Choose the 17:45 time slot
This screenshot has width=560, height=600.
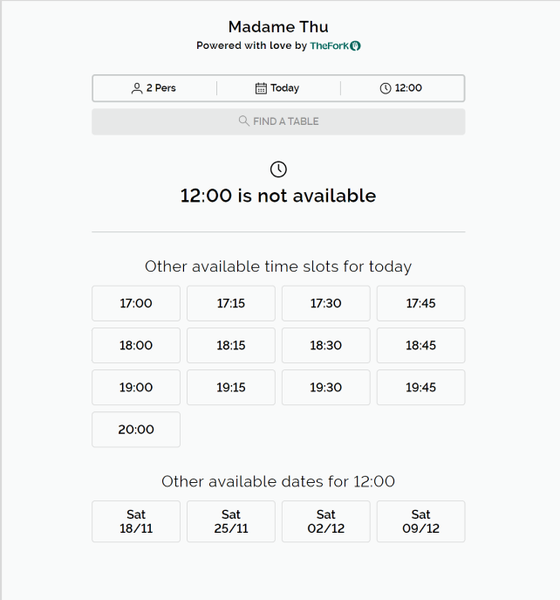tap(421, 303)
